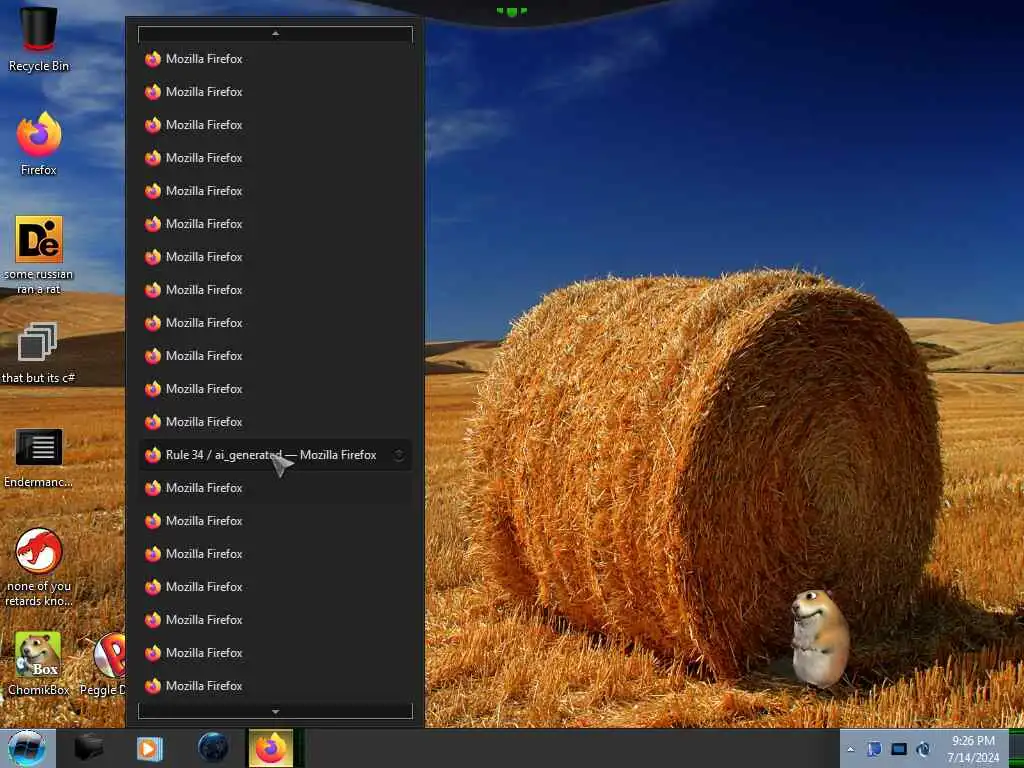This screenshot has width=1024, height=768.
Task: Switch to the 'Rule 34 / ai_generated' Firefox window
Action: pyautogui.click(x=275, y=455)
